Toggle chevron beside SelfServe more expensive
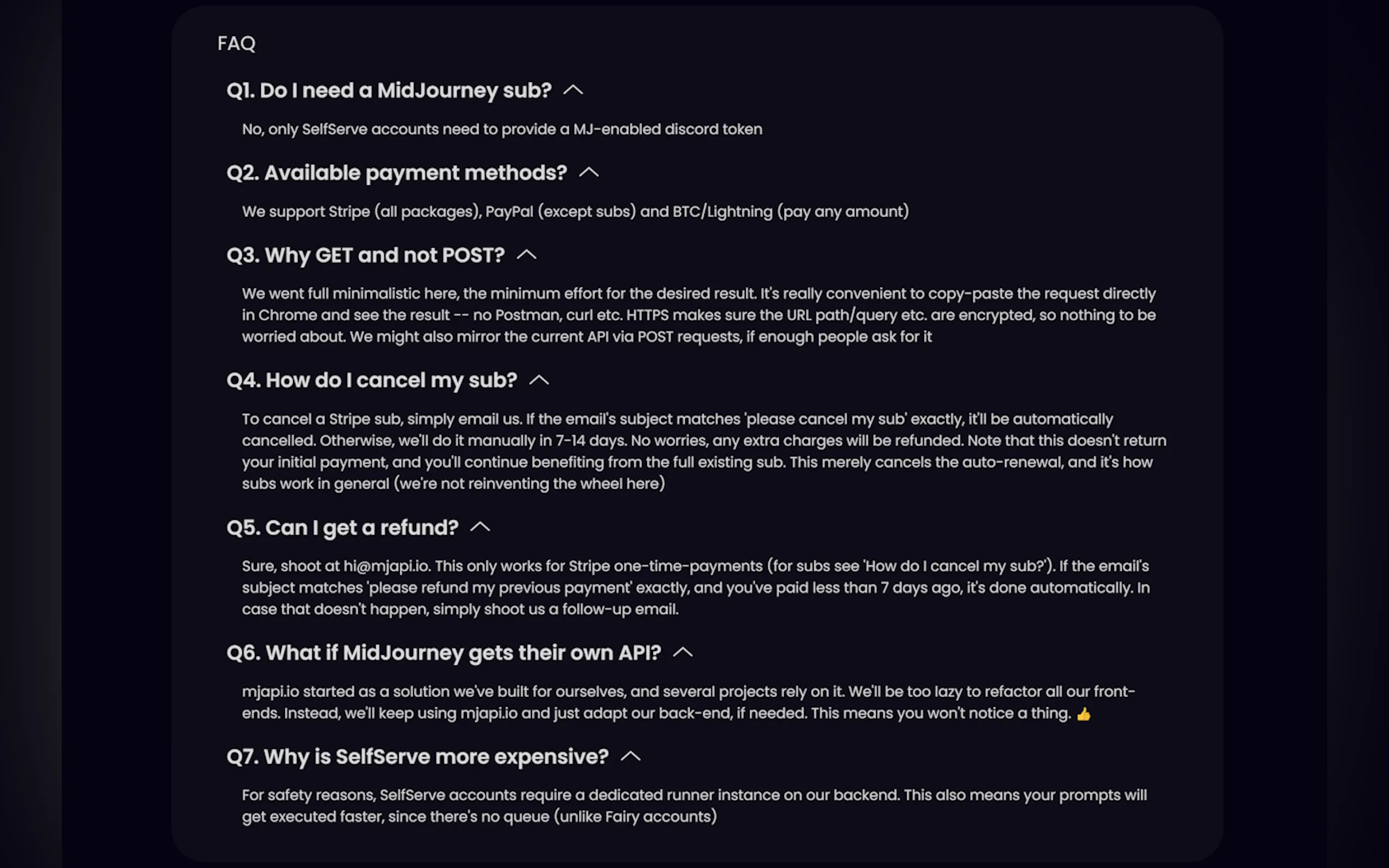1389x868 pixels. coord(631,756)
